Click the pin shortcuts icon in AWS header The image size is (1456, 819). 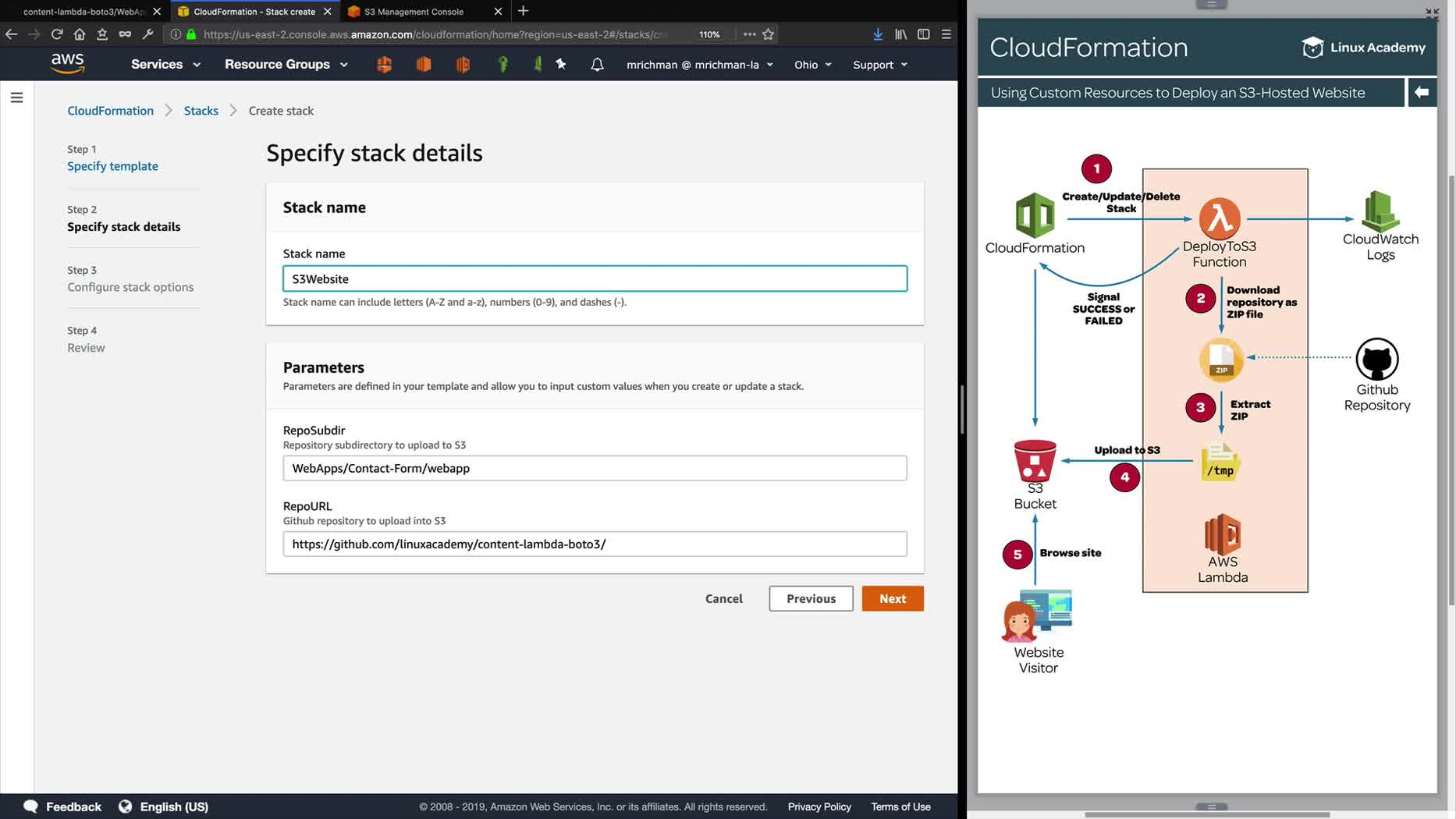[x=561, y=64]
